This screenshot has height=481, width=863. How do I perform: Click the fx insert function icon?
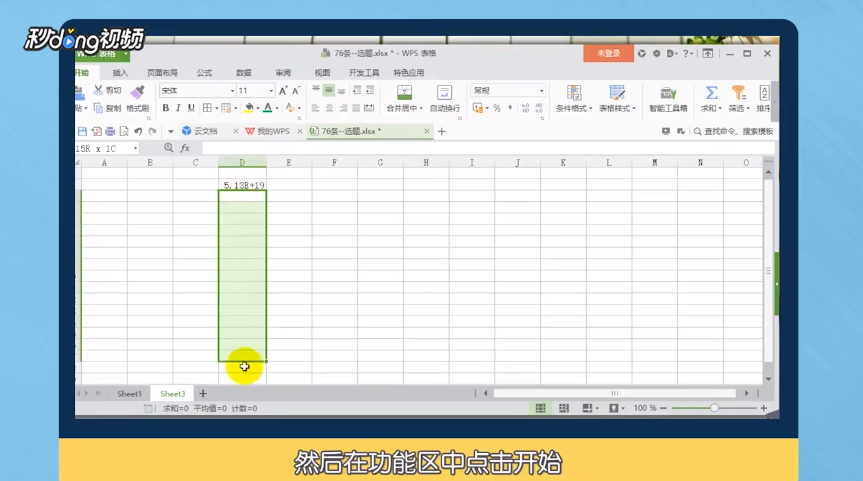[x=185, y=148]
